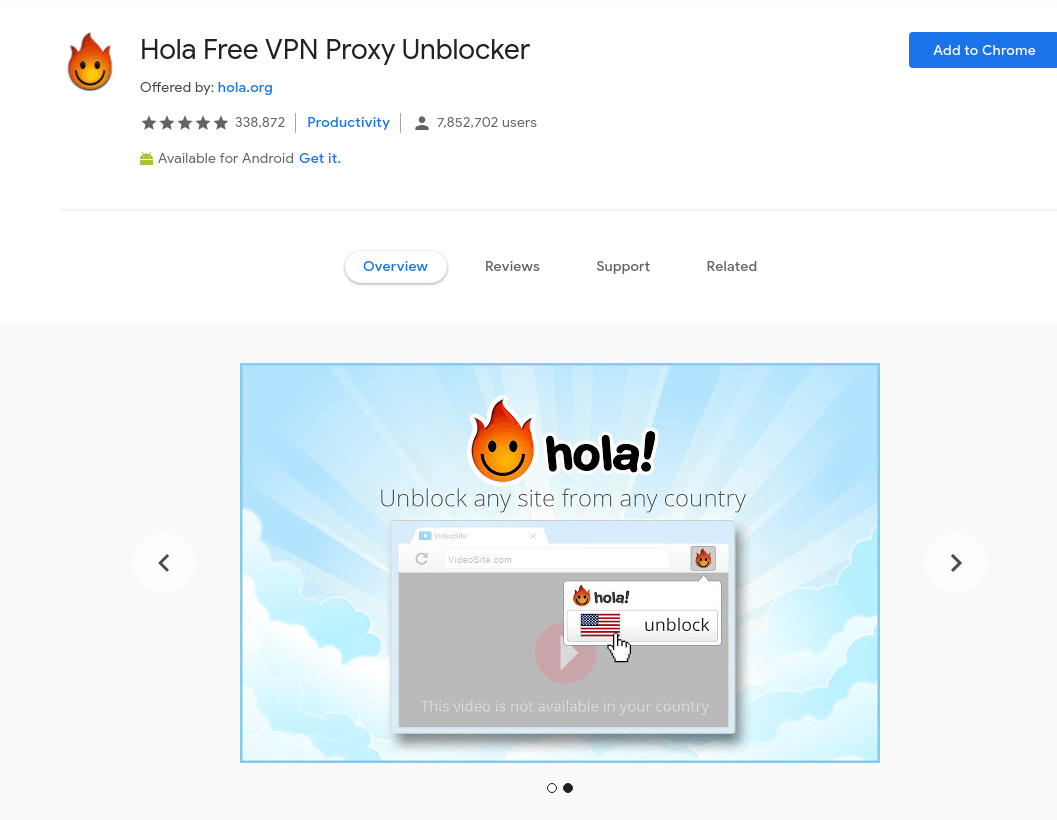
Task: Click the star rating icons
Action: click(185, 123)
